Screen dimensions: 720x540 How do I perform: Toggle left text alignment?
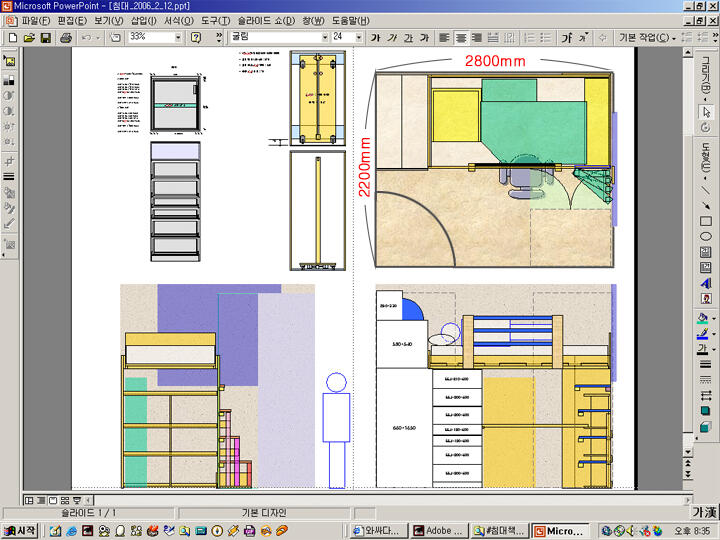(444, 38)
